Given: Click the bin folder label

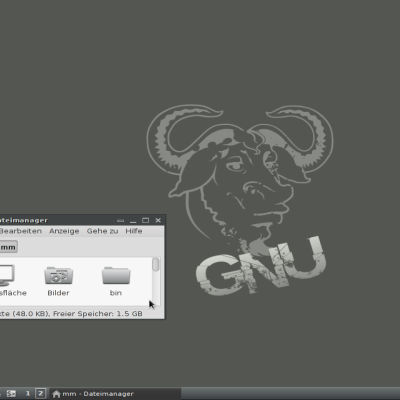Looking at the screenshot, I should (116, 293).
